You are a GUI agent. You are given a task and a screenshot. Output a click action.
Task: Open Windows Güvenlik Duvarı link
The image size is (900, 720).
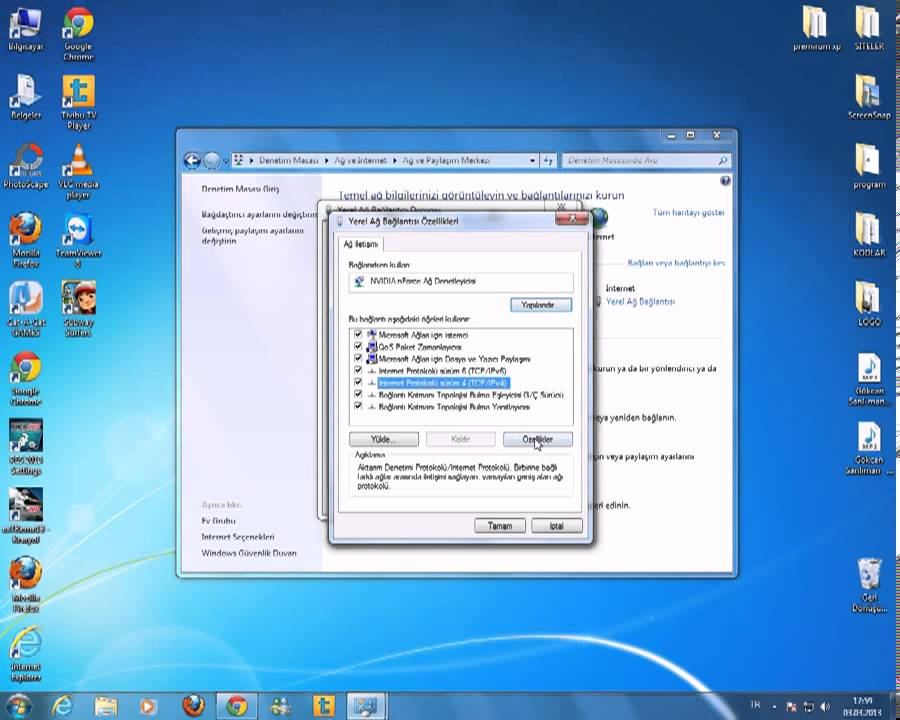[249, 553]
